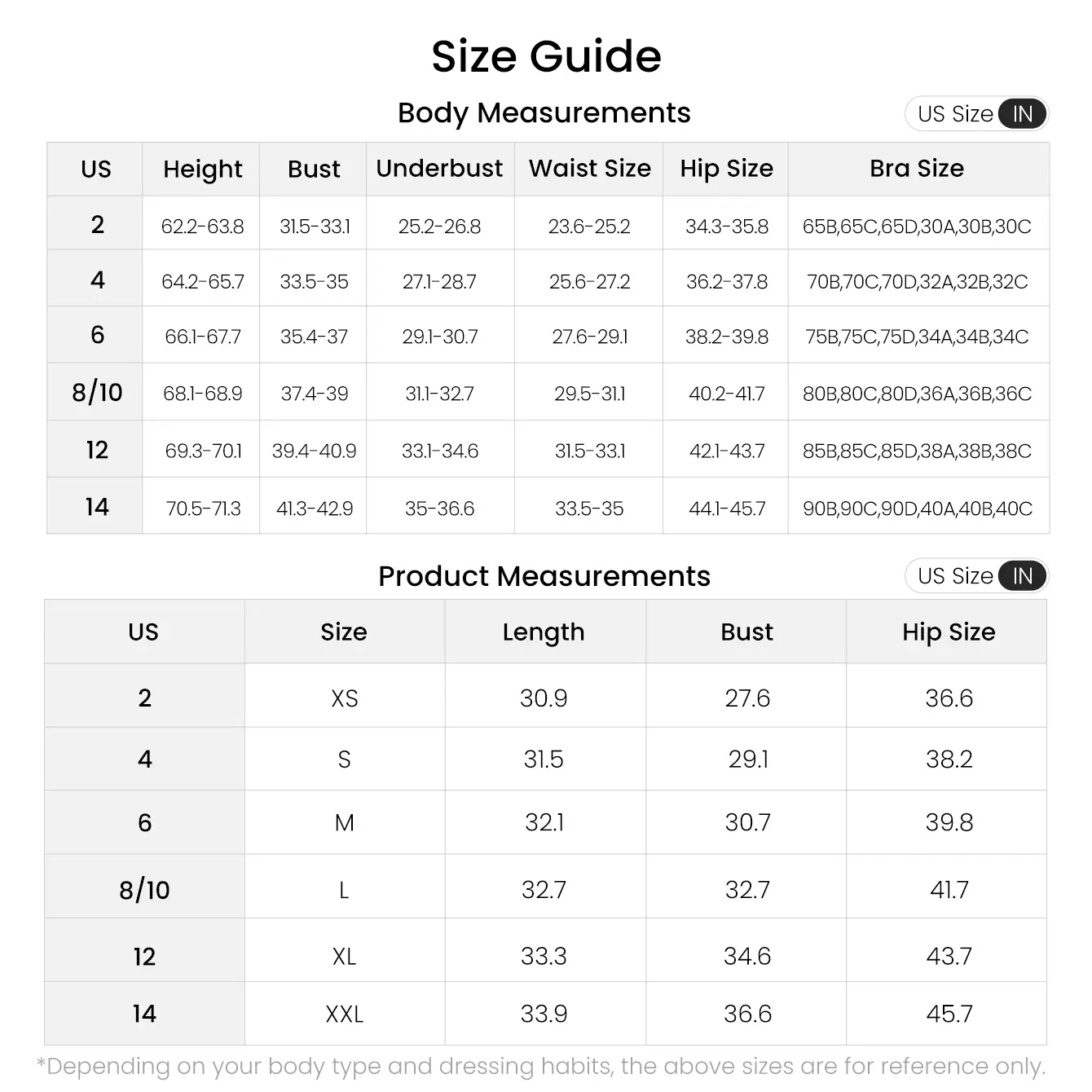This screenshot has height=1092, width=1092.
Task: Click the 8/10 row label in Body Measurements
Action: pyautogui.click(x=97, y=393)
